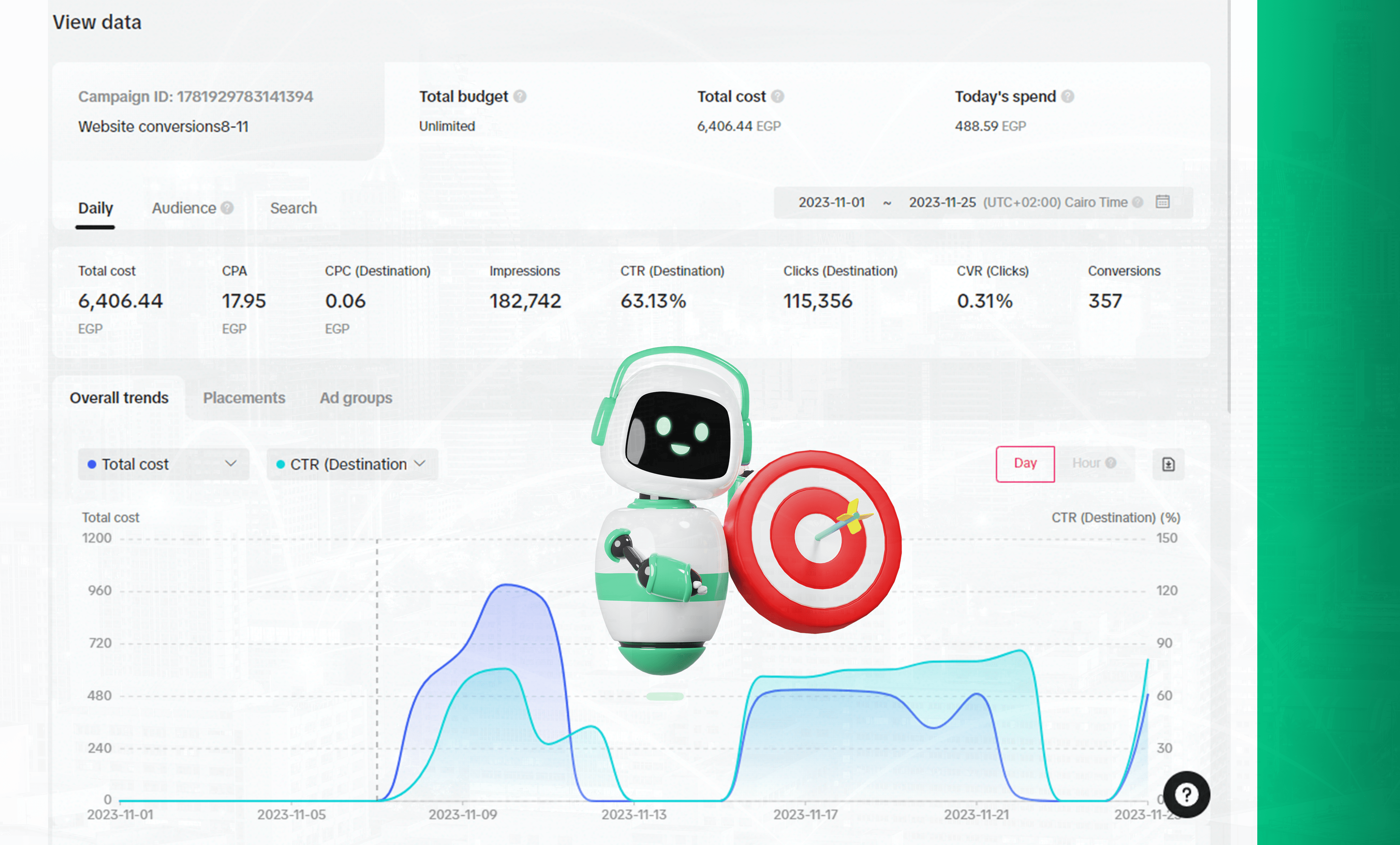Screen dimensions: 1400x845
Task: Click the info icon beside Total cost header
Action: 778,97
